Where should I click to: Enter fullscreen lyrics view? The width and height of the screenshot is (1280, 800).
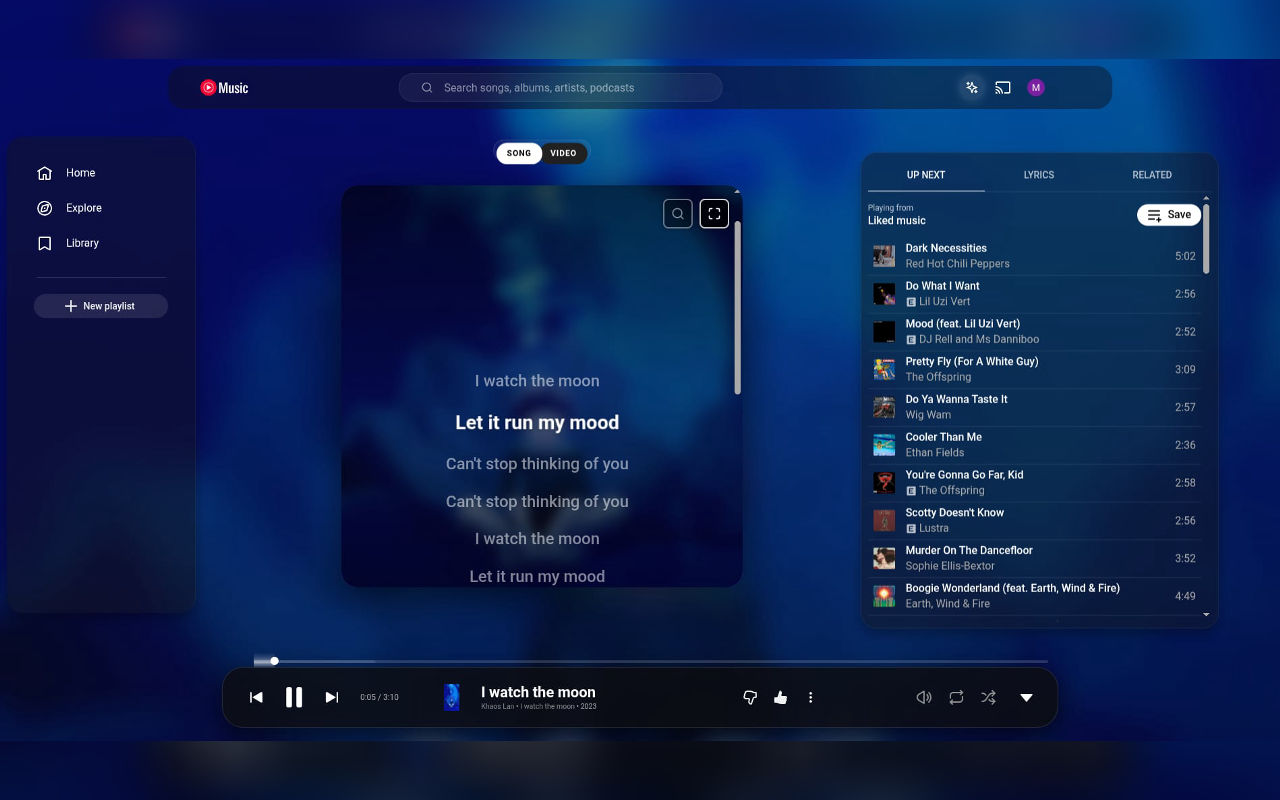pos(714,214)
